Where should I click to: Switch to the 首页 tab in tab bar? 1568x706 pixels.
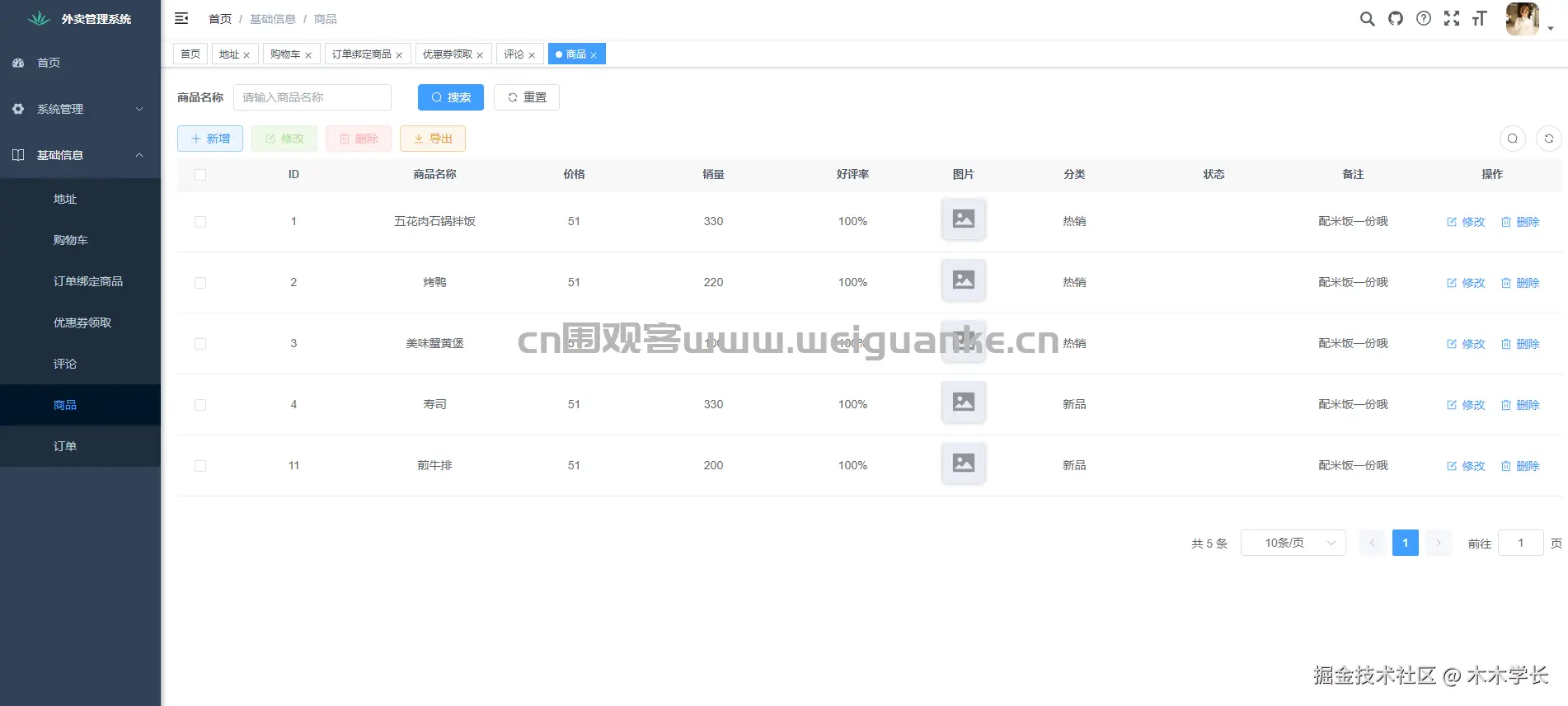point(190,54)
